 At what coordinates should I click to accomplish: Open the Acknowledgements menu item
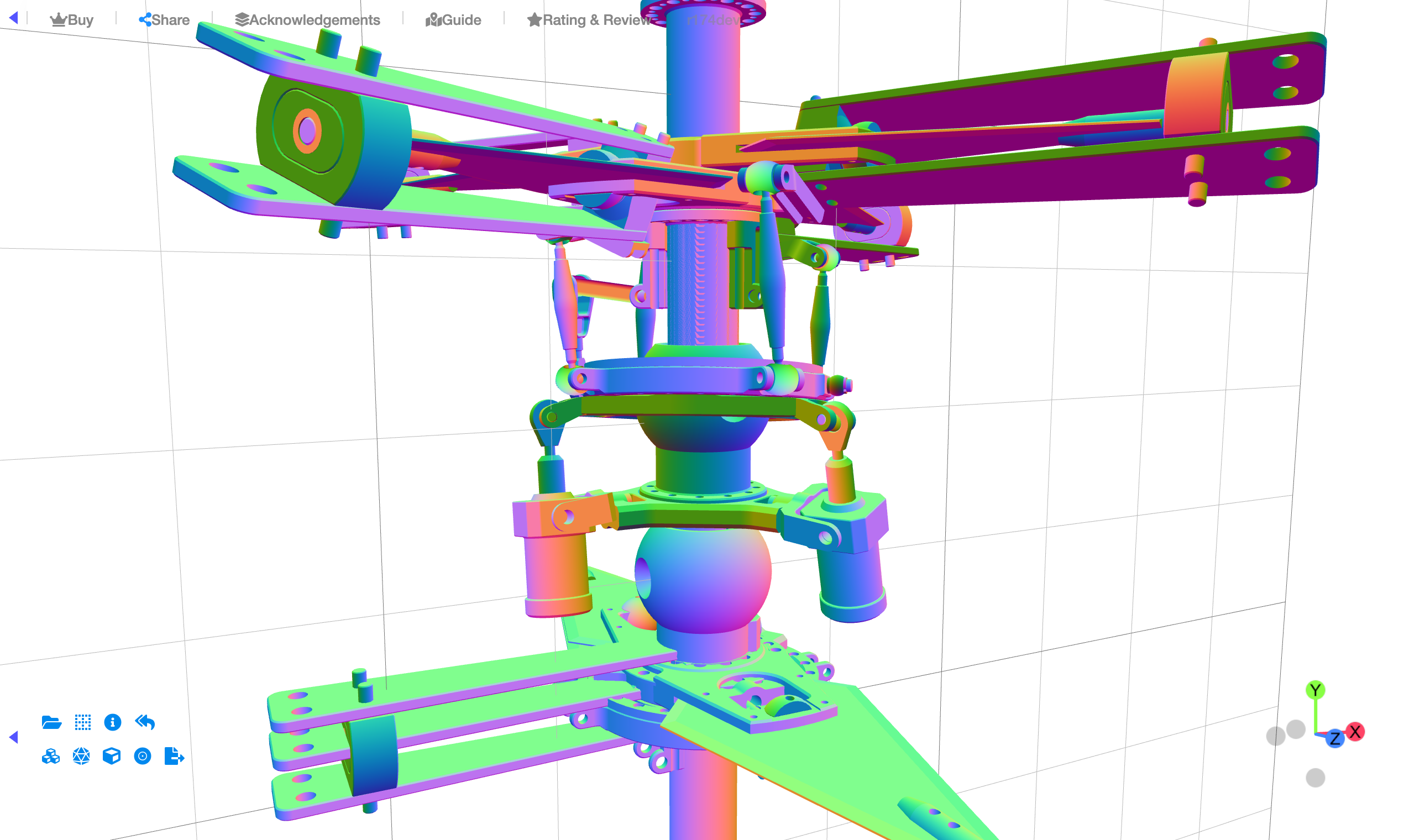pyautogui.click(x=313, y=19)
